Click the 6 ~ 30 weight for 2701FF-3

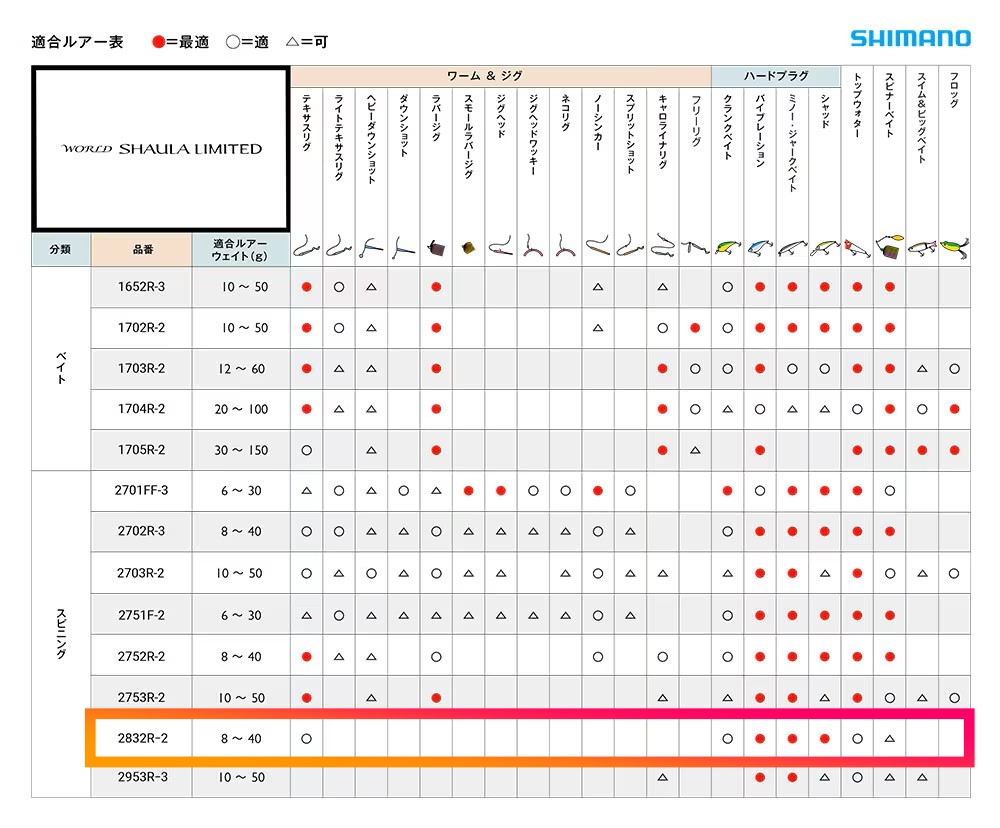[x=241, y=491]
